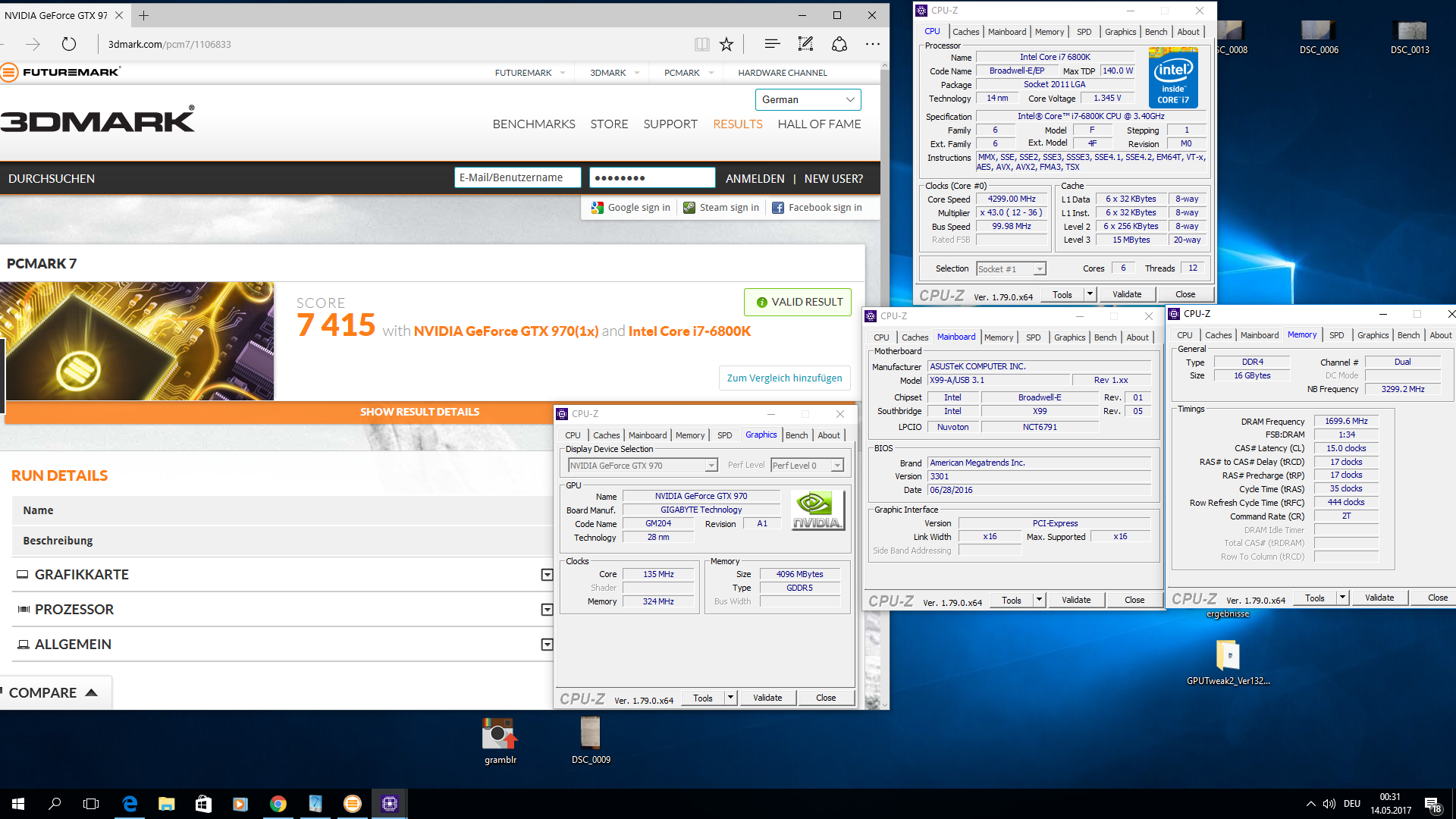Click the E-Mail/Benutzername input field
1456x819 pixels.
(x=517, y=177)
